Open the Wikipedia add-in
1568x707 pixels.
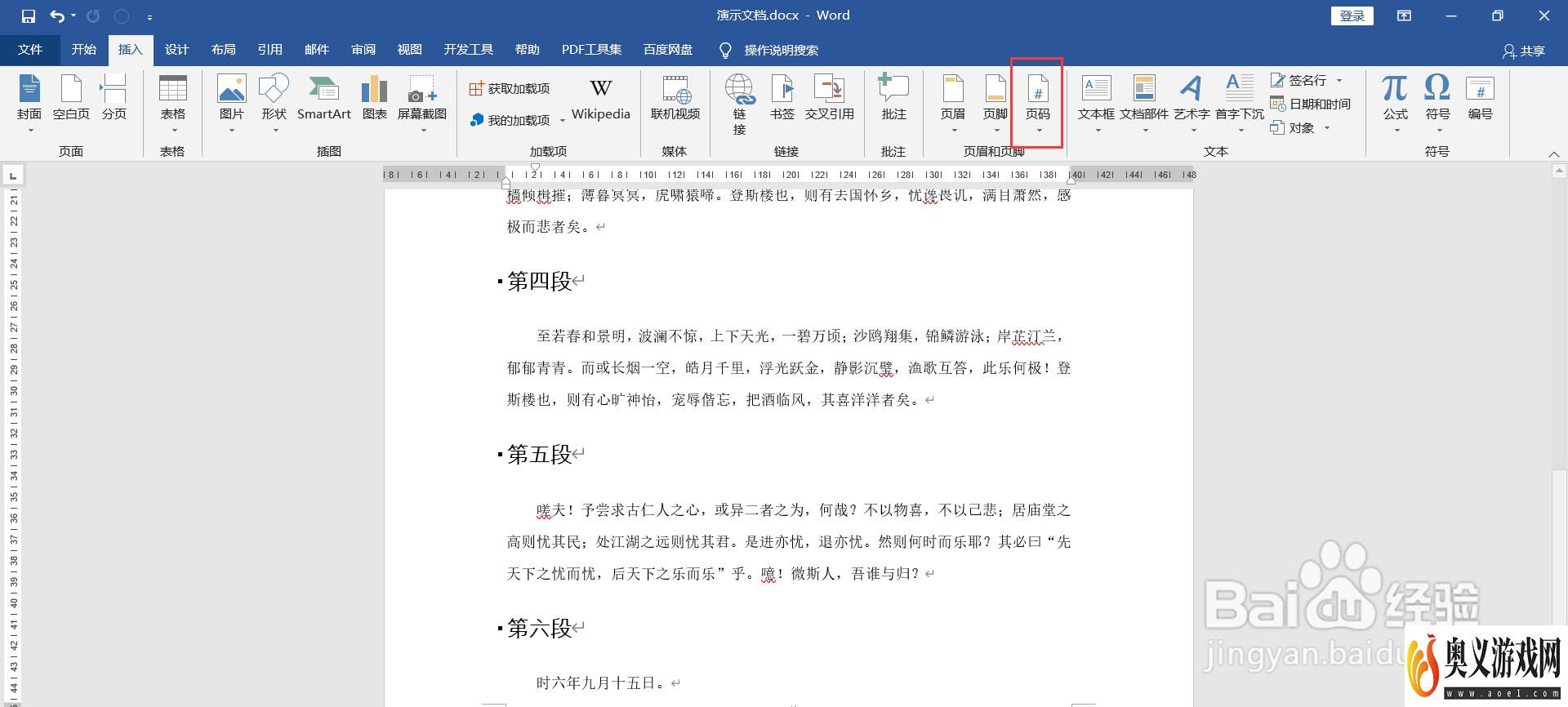[x=601, y=98]
